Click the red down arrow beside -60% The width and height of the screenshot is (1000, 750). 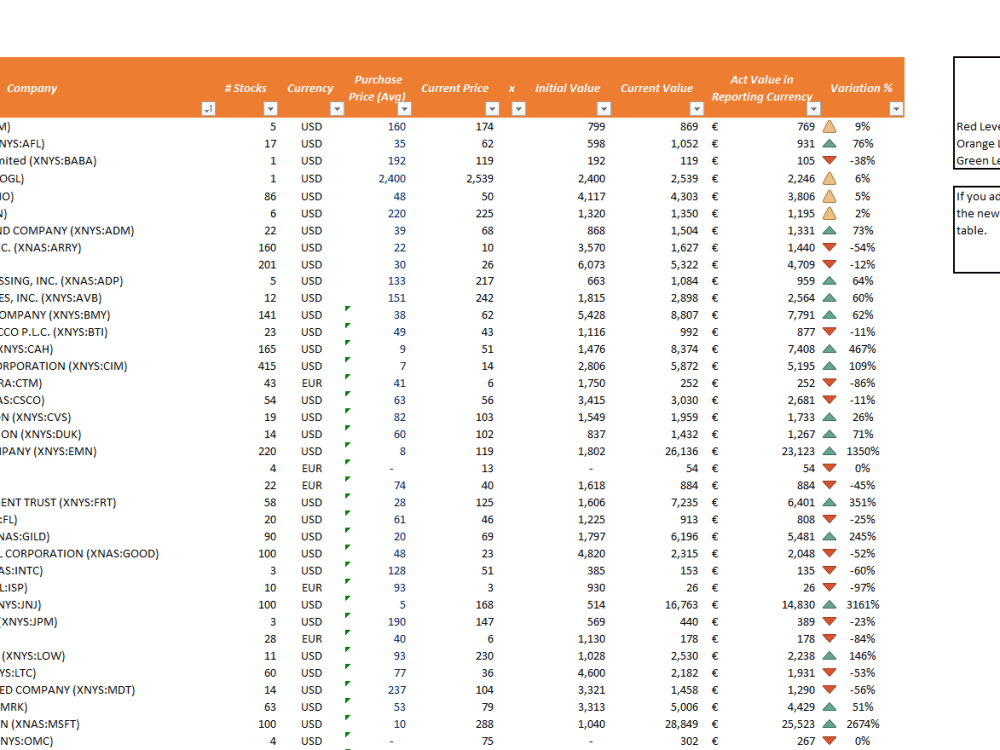(x=829, y=570)
